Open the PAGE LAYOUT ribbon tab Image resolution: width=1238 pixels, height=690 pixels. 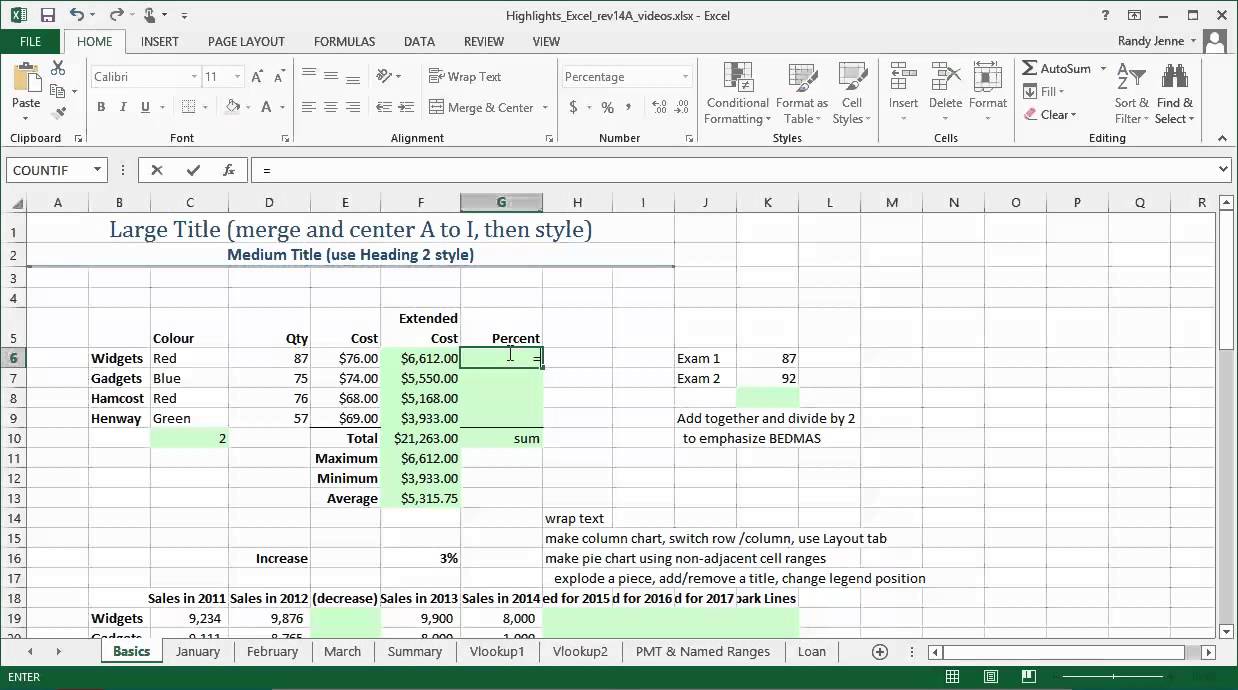point(246,42)
